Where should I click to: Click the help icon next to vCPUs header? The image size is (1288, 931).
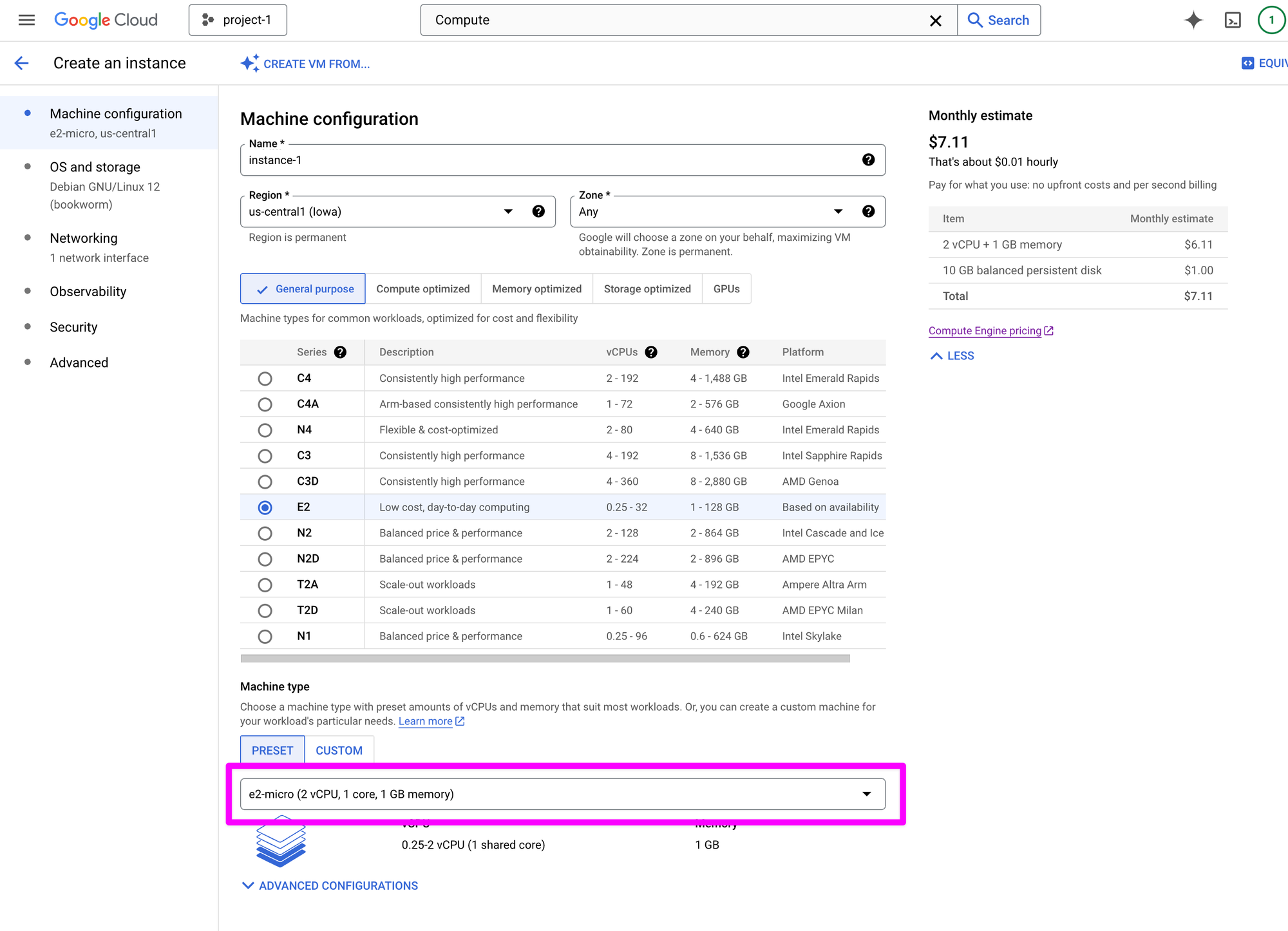[651, 352]
